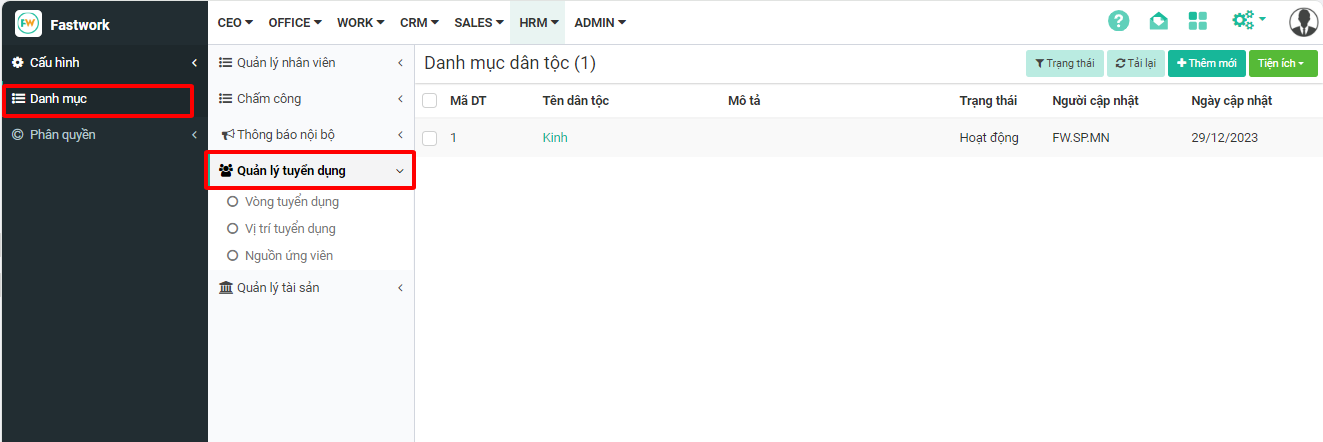Select the Vòng tuyển dụng radio item
The width and height of the screenshot is (1323, 442).
point(233,202)
